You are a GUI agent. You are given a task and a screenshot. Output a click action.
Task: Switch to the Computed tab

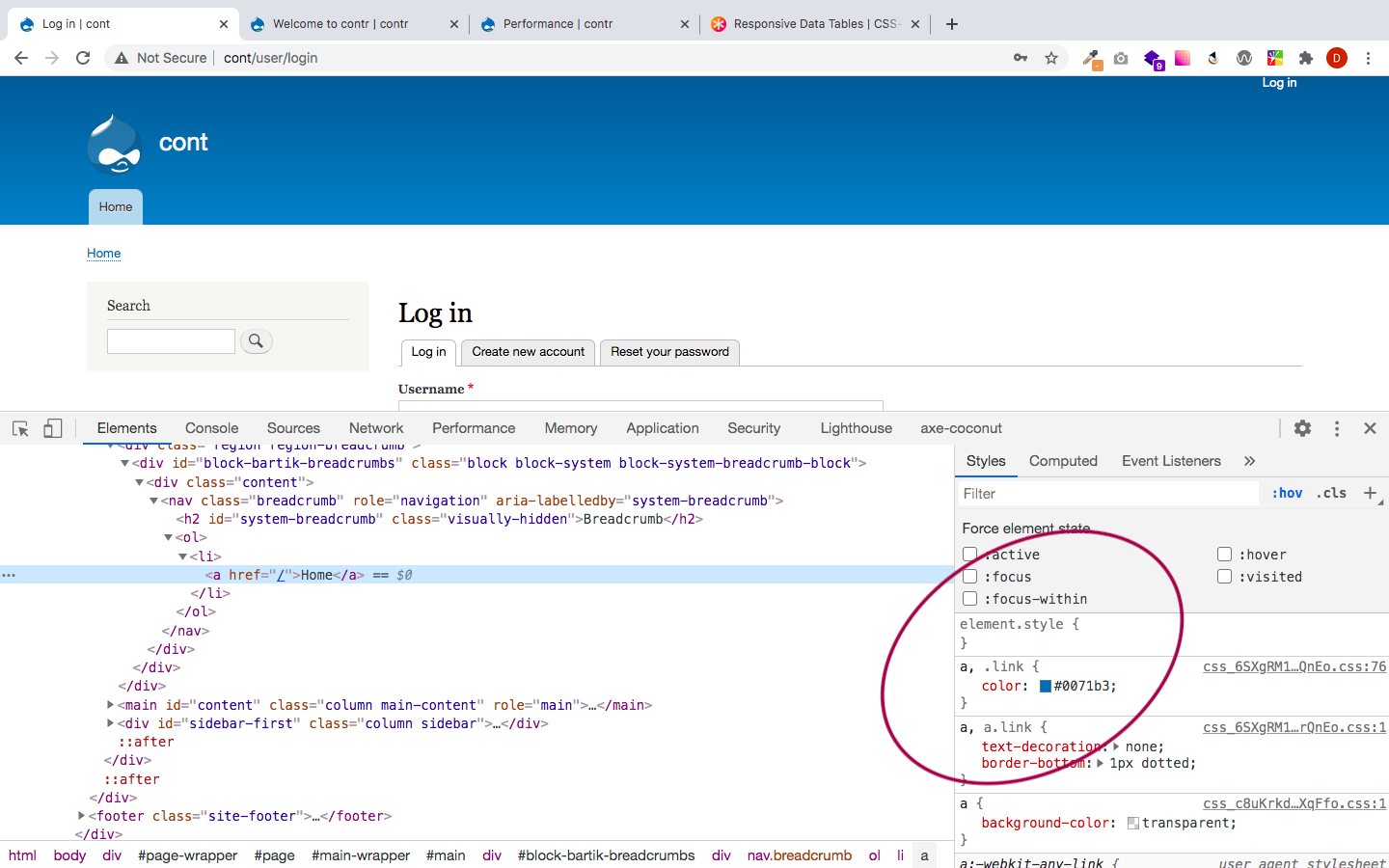point(1063,461)
